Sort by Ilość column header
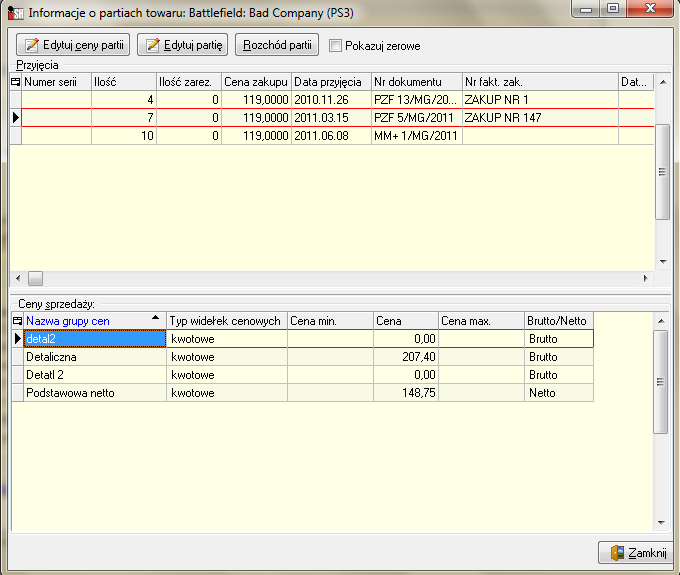This screenshot has width=680, height=575. (124, 82)
